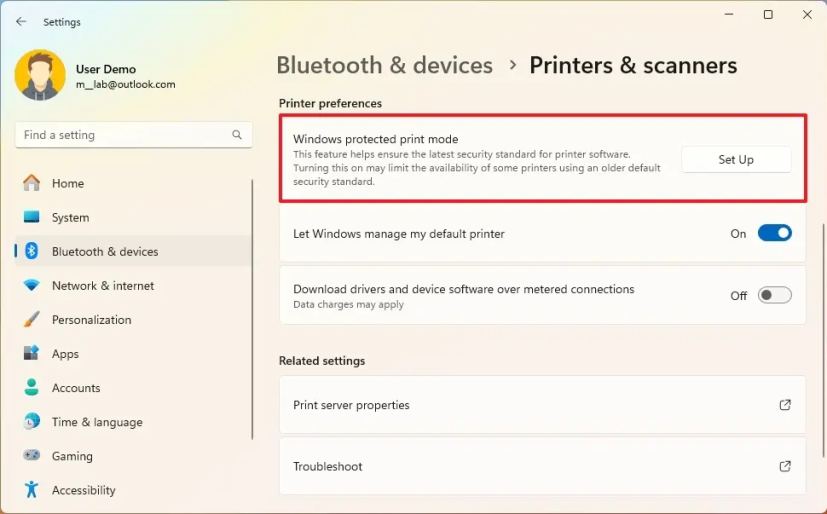This screenshot has width=827, height=514.
Task: Click the Personalization paintbrush icon
Action: (32, 319)
